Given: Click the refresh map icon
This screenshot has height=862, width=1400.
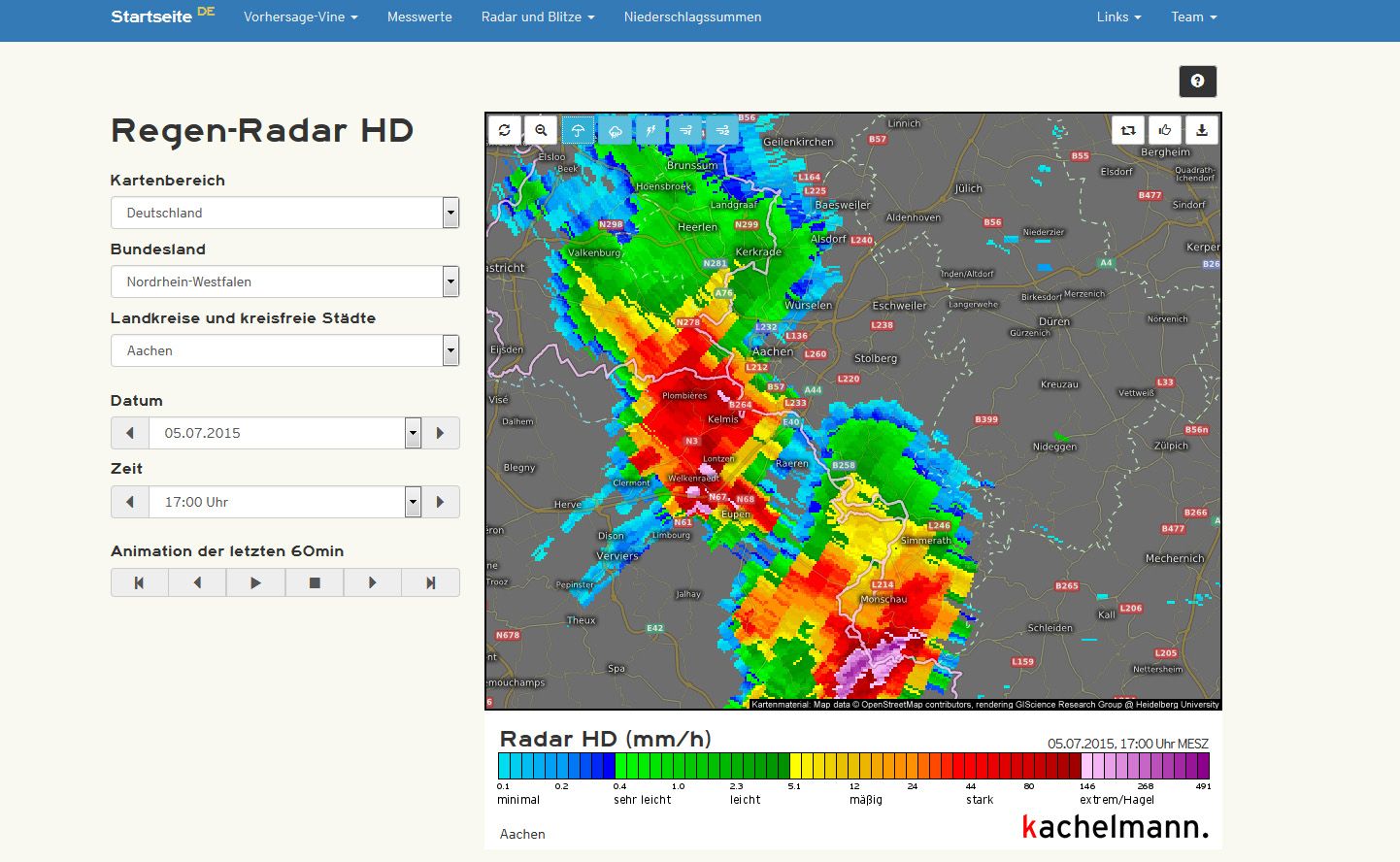Looking at the screenshot, I should point(505,129).
